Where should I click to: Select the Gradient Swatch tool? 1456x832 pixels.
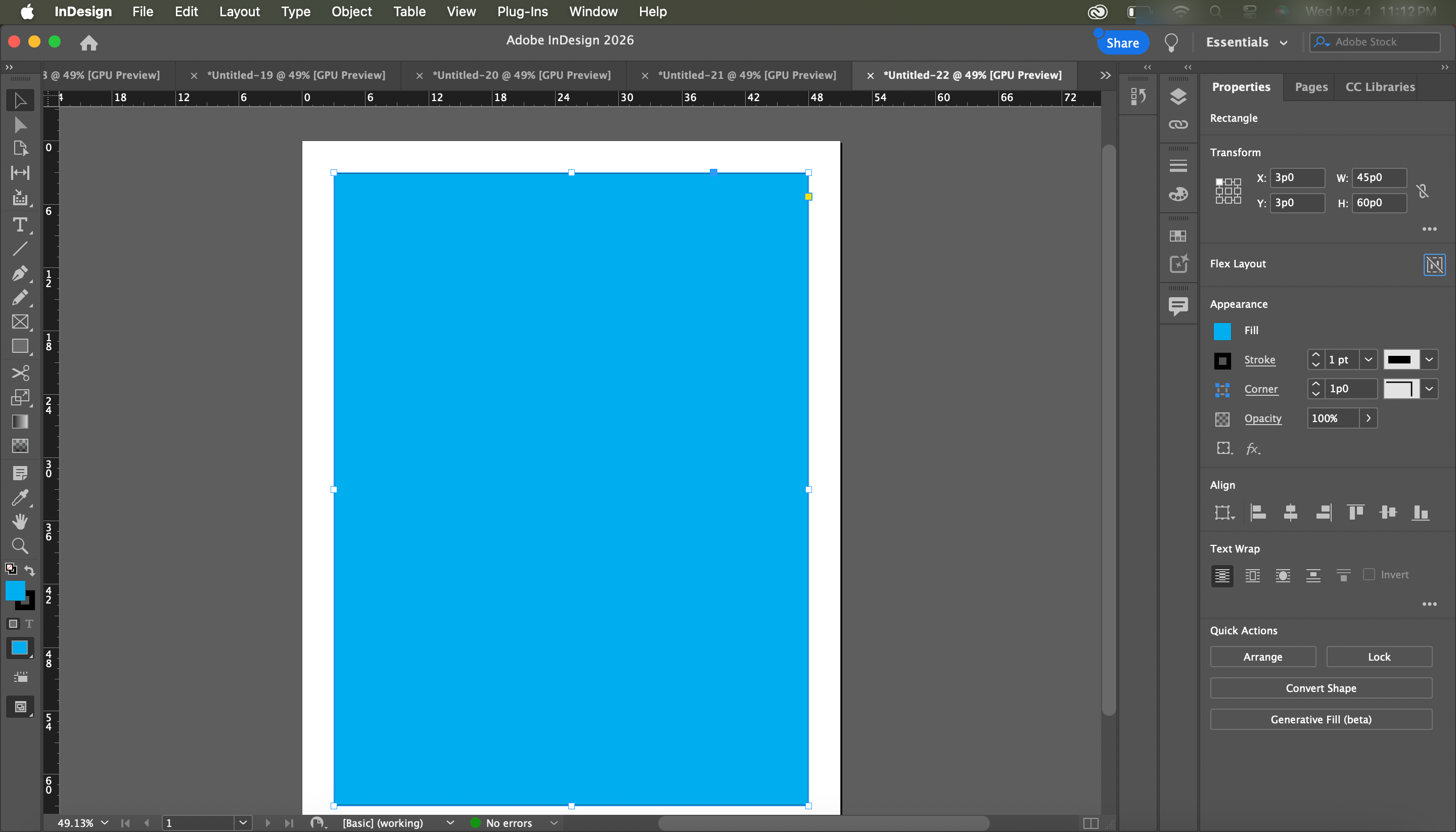click(20, 422)
